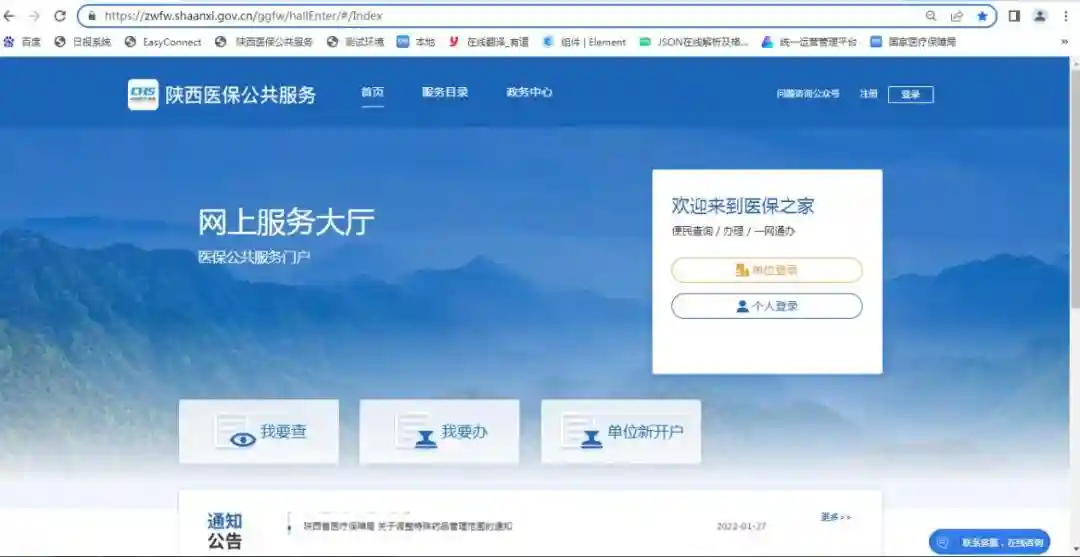The image size is (1080, 557).
Task: Open the browser side panel icon
Action: (x=1014, y=16)
